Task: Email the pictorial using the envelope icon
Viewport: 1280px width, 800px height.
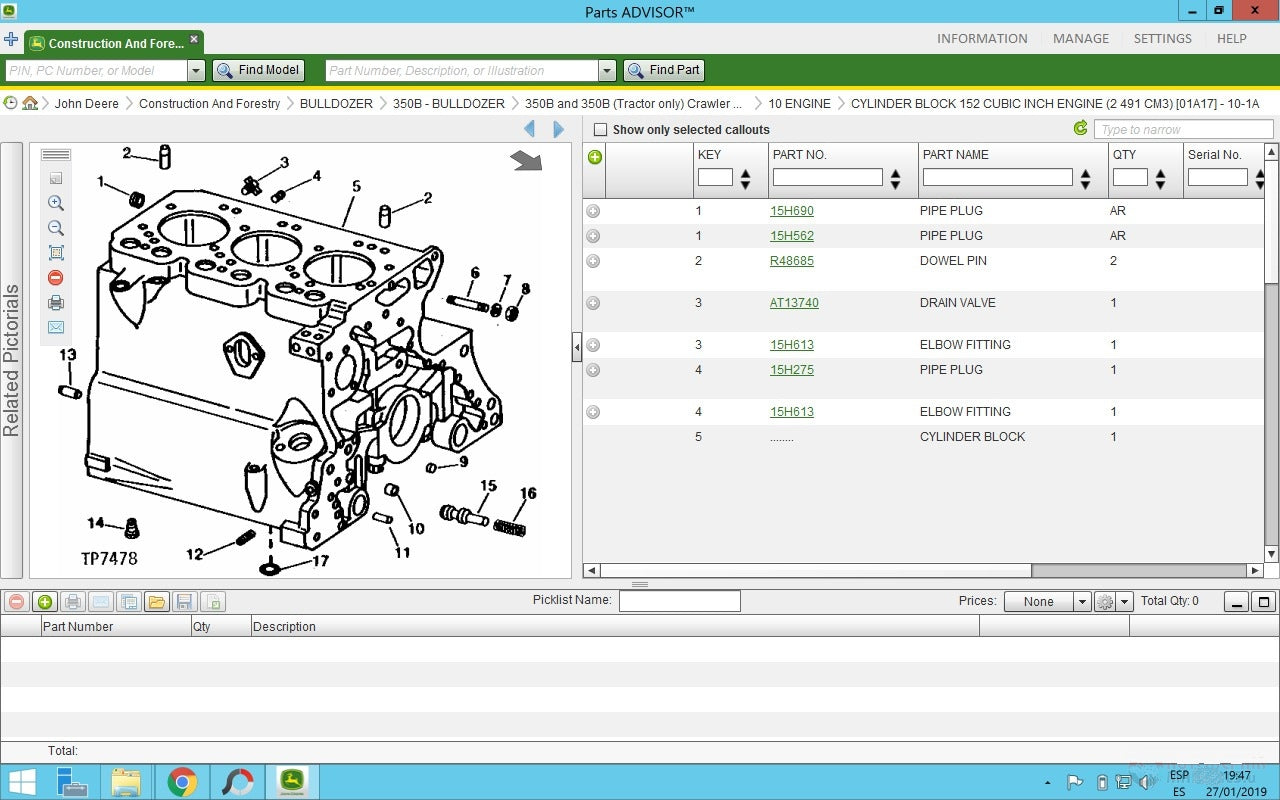Action: pos(56,327)
